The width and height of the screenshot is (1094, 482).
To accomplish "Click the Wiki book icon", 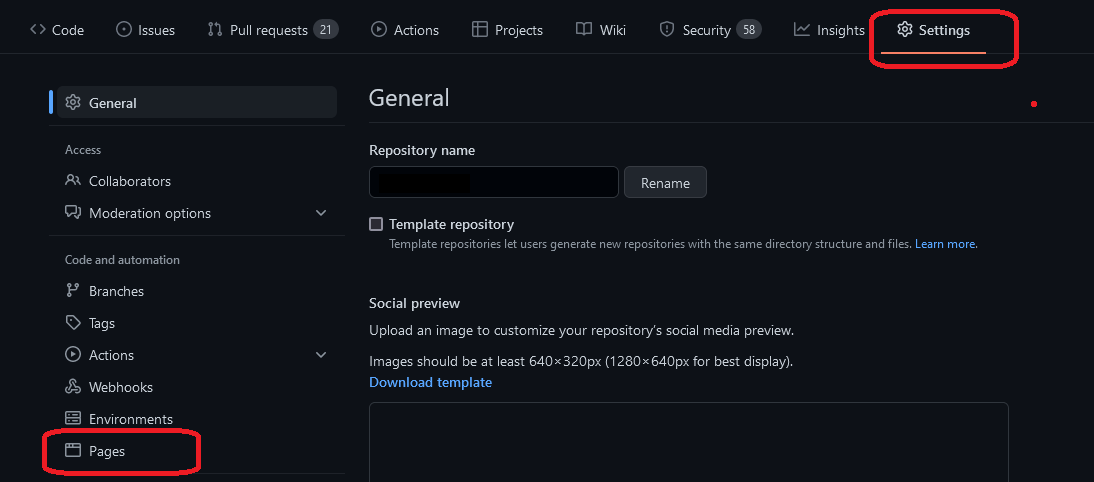I will click(584, 30).
